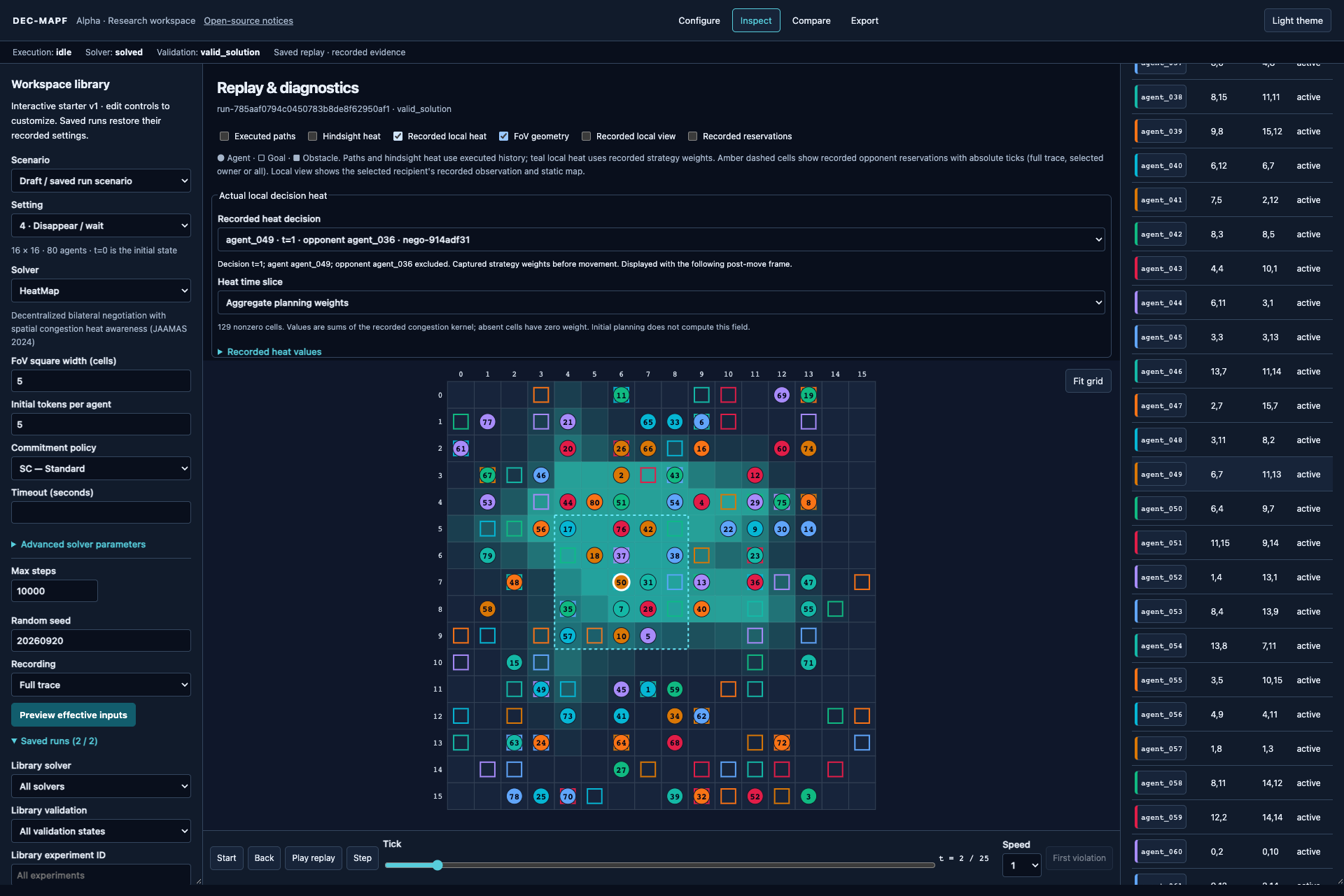Switch to the Inspect tab
1344x896 pixels.
pyautogui.click(x=756, y=20)
